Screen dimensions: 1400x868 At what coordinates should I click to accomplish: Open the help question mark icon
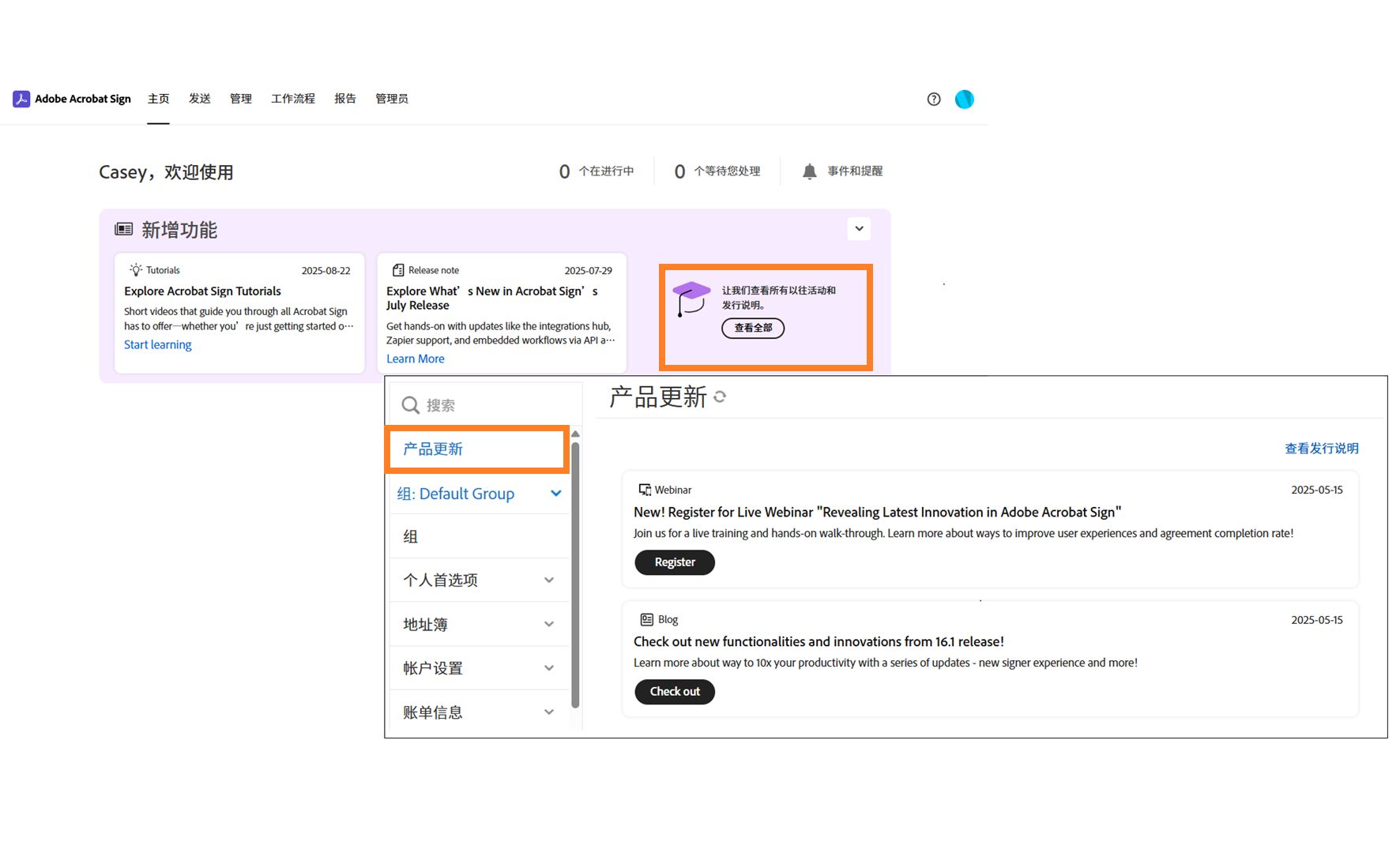(x=934, y=99)
